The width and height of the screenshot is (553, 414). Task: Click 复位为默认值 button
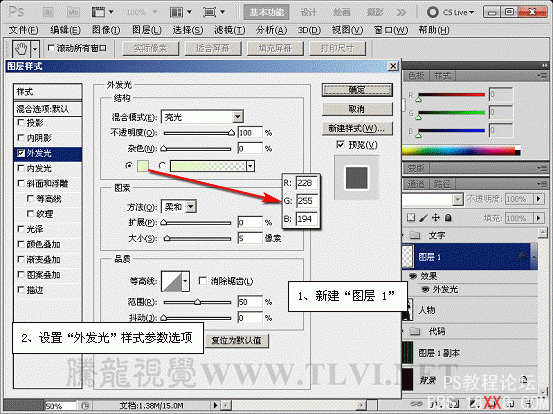pos(236,340)
